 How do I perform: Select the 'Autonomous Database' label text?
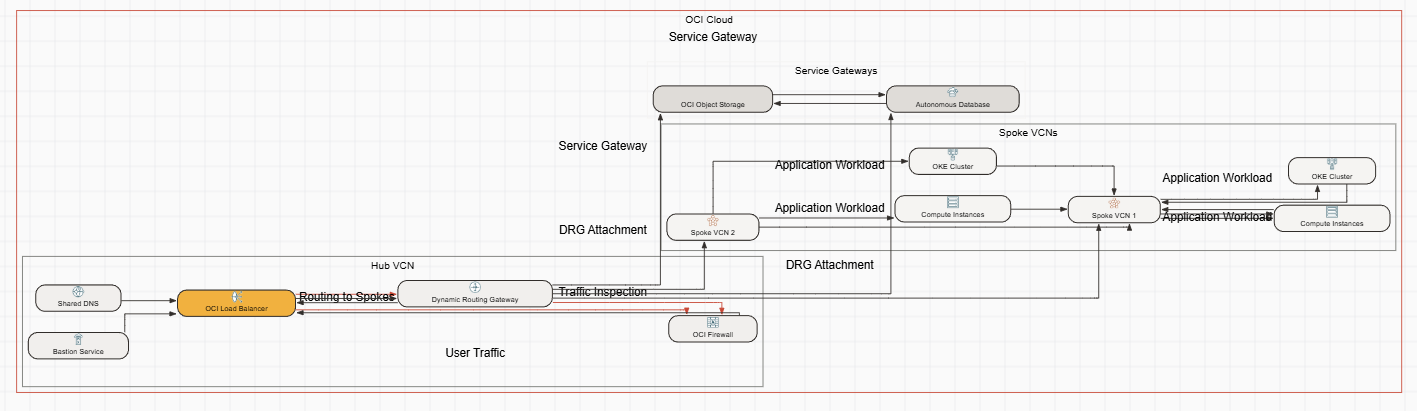[x=952, y=104]
